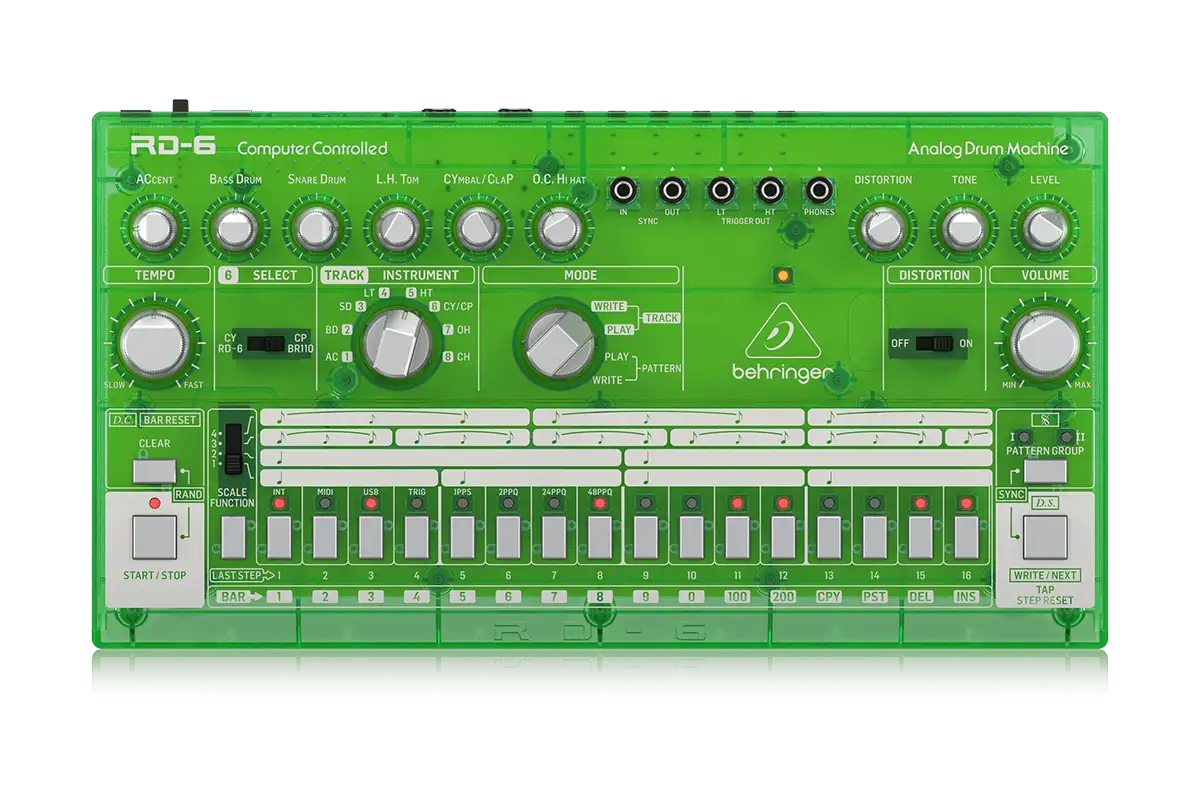This screenshot has height=800, width=1200.
Task: Hit the Start/Stop button
Action: [154, 539]
